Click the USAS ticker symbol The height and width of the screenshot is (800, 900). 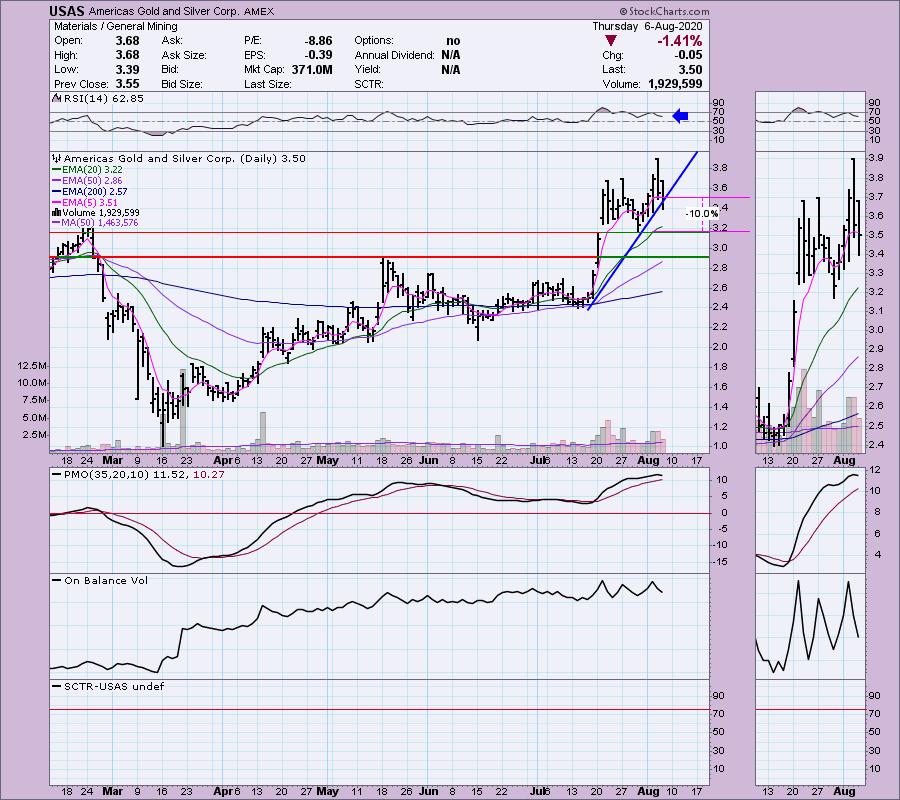tap(67, 11)
